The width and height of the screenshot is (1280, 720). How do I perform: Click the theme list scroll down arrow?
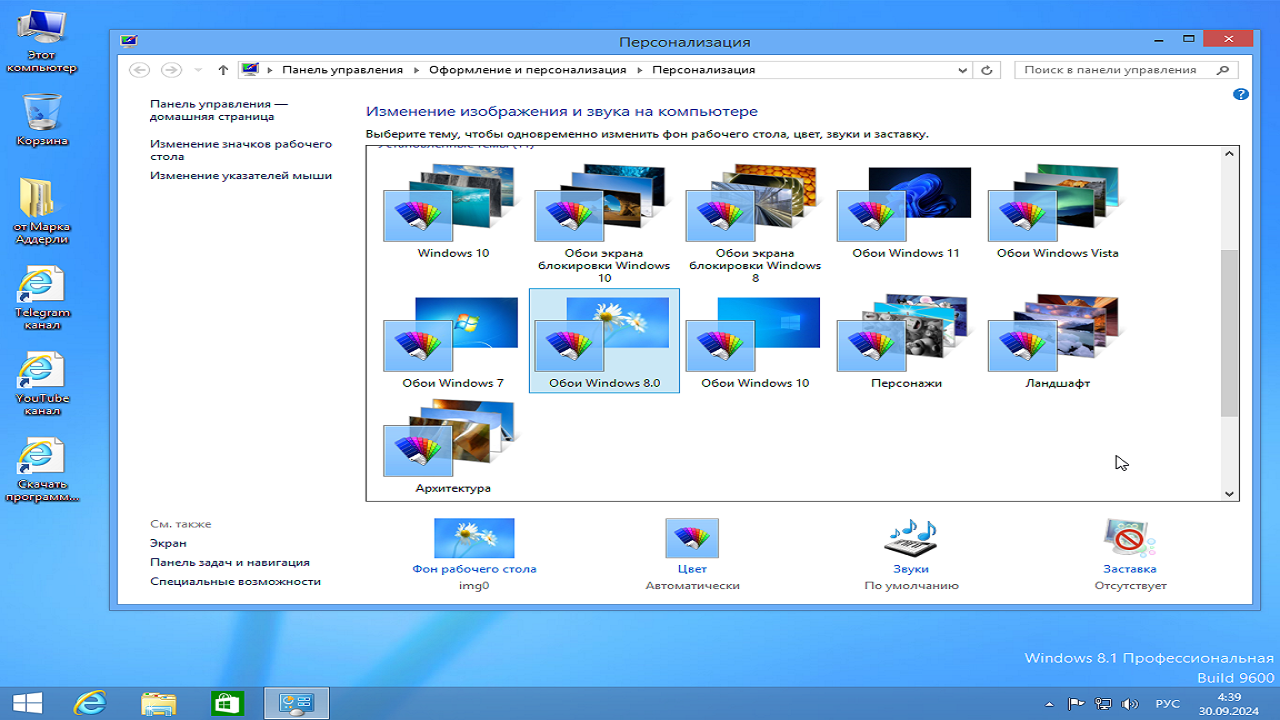(x=1230, y=493)
